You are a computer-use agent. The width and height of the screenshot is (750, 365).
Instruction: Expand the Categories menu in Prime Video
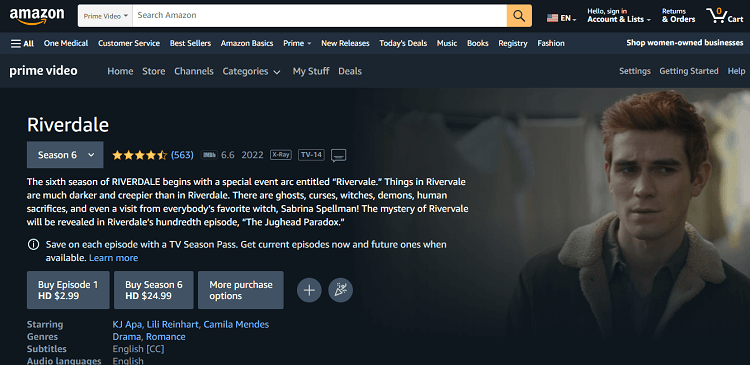tap(251, 71)
